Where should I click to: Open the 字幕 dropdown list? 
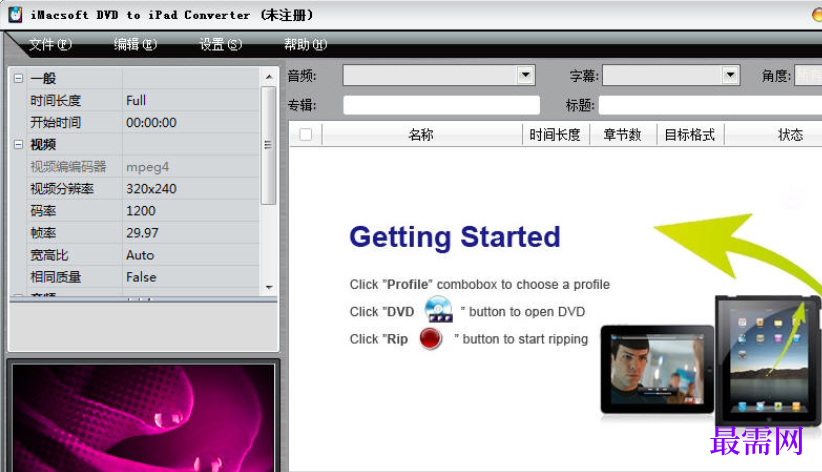tap(730, 75)
